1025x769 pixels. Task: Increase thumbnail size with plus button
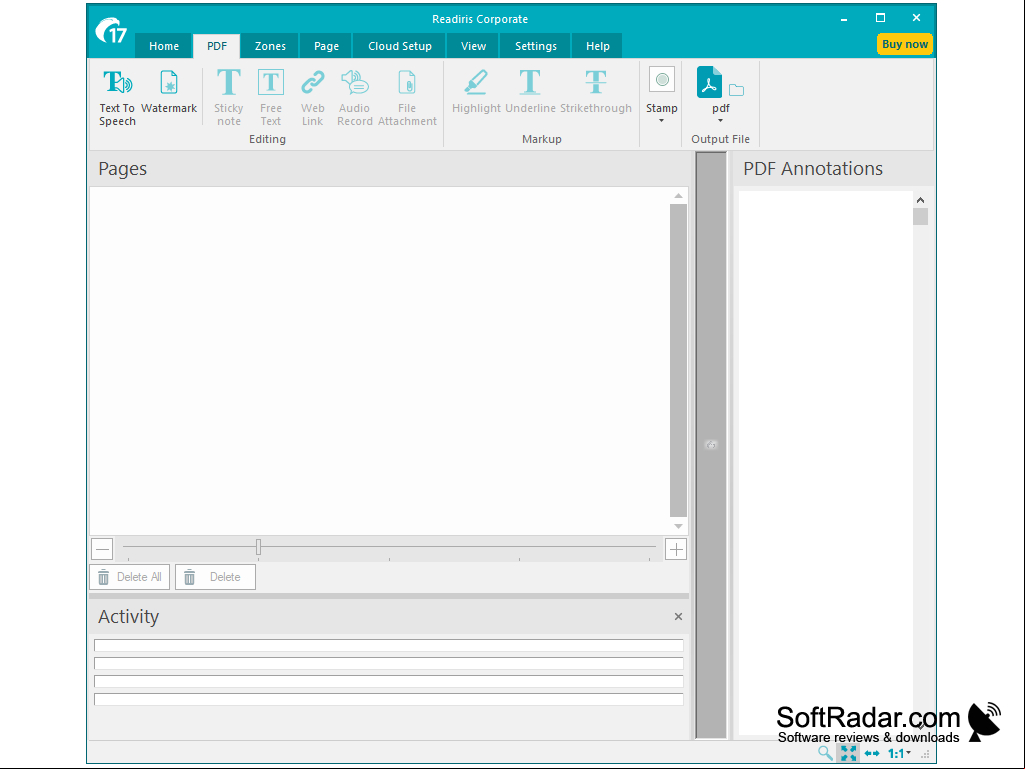(x=676, y=549)
